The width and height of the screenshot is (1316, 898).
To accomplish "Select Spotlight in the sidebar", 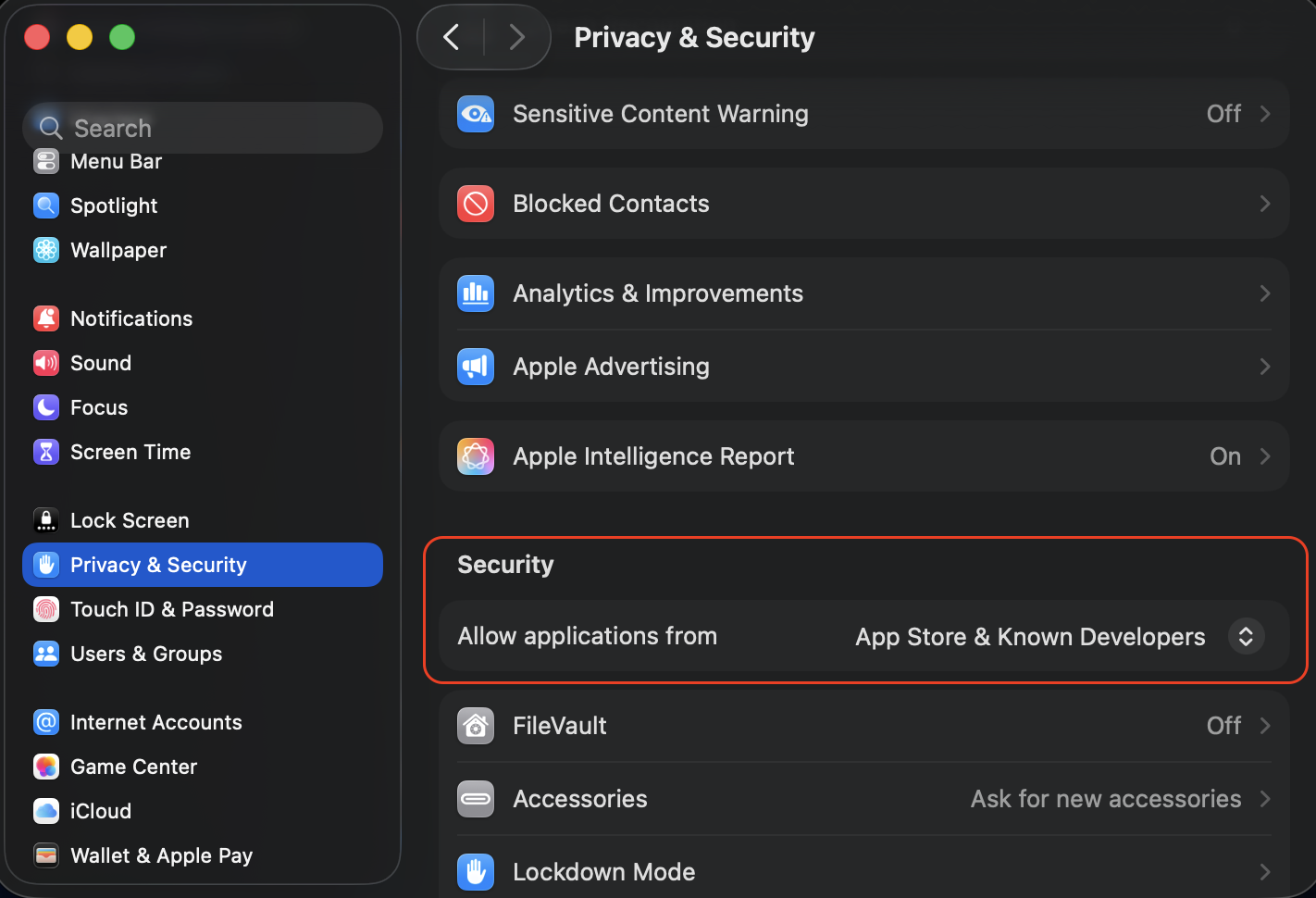I will pos(203,206).
